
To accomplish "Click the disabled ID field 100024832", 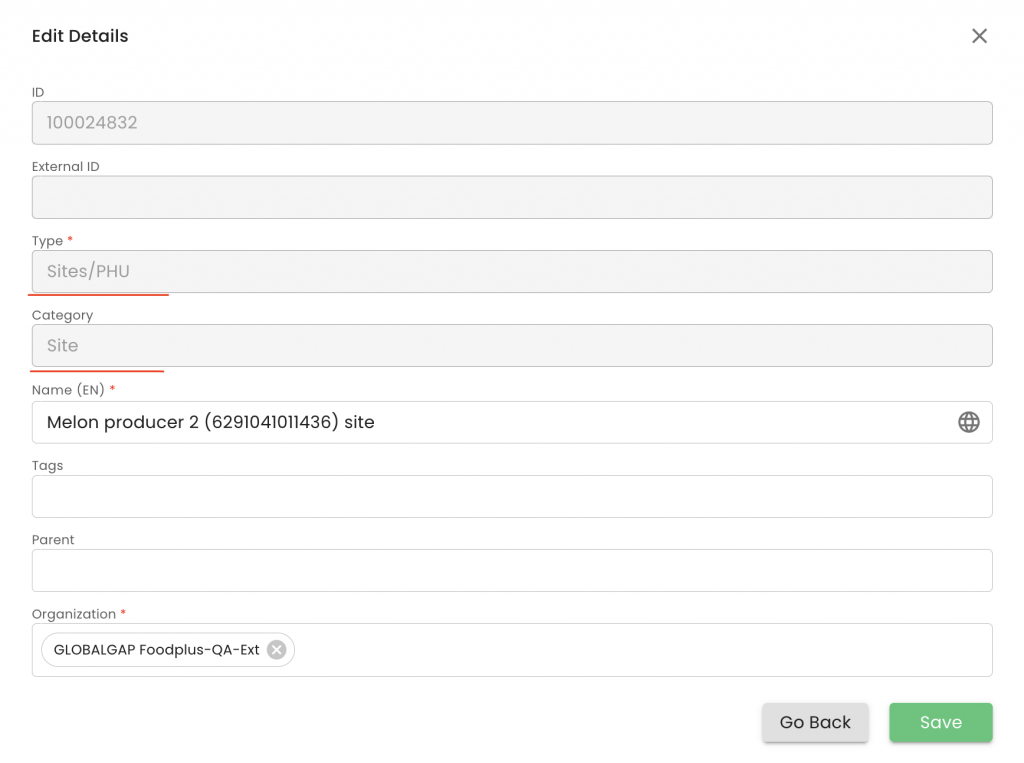I will tap(512, 123).
